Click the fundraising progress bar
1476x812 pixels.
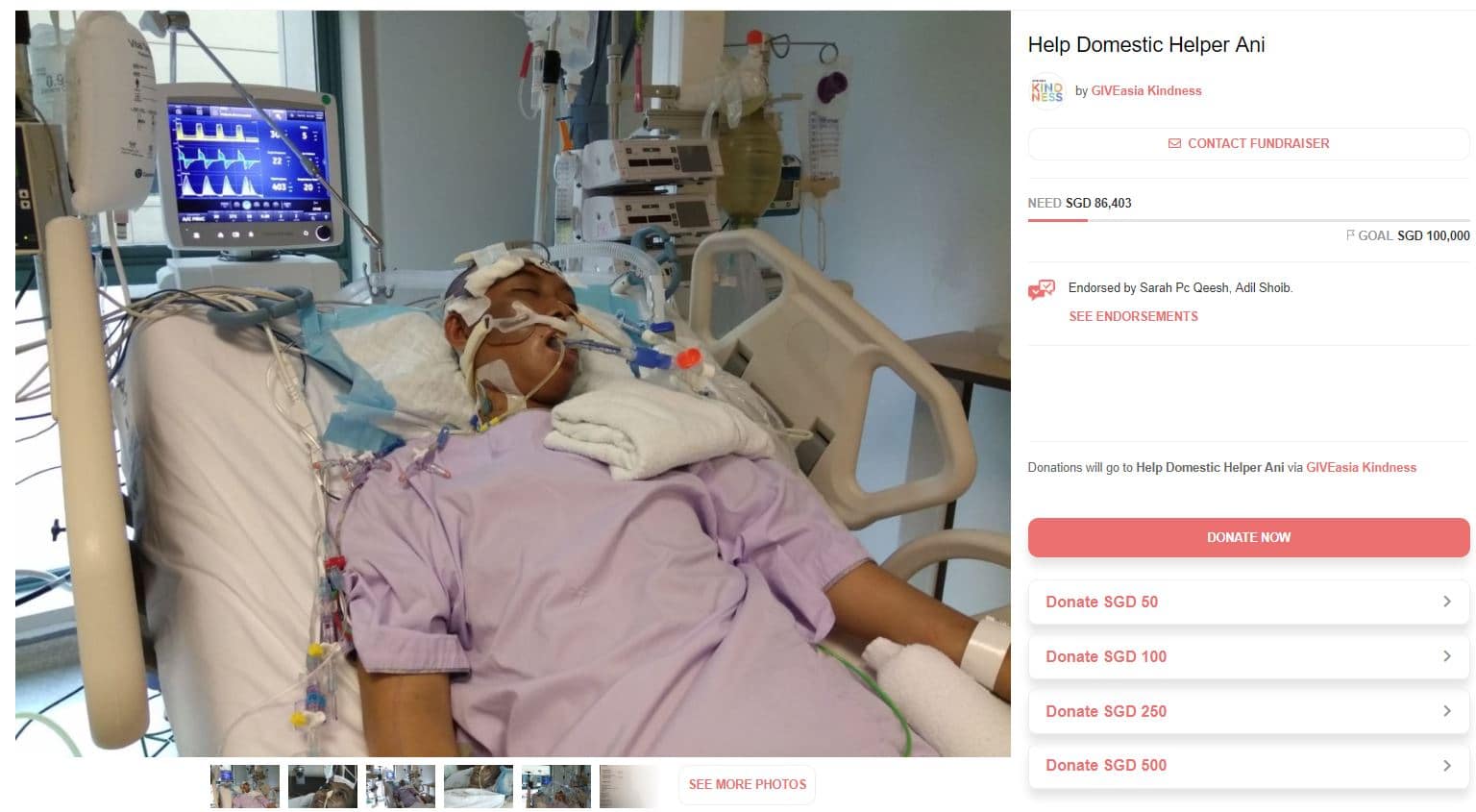pos(1248,221)
